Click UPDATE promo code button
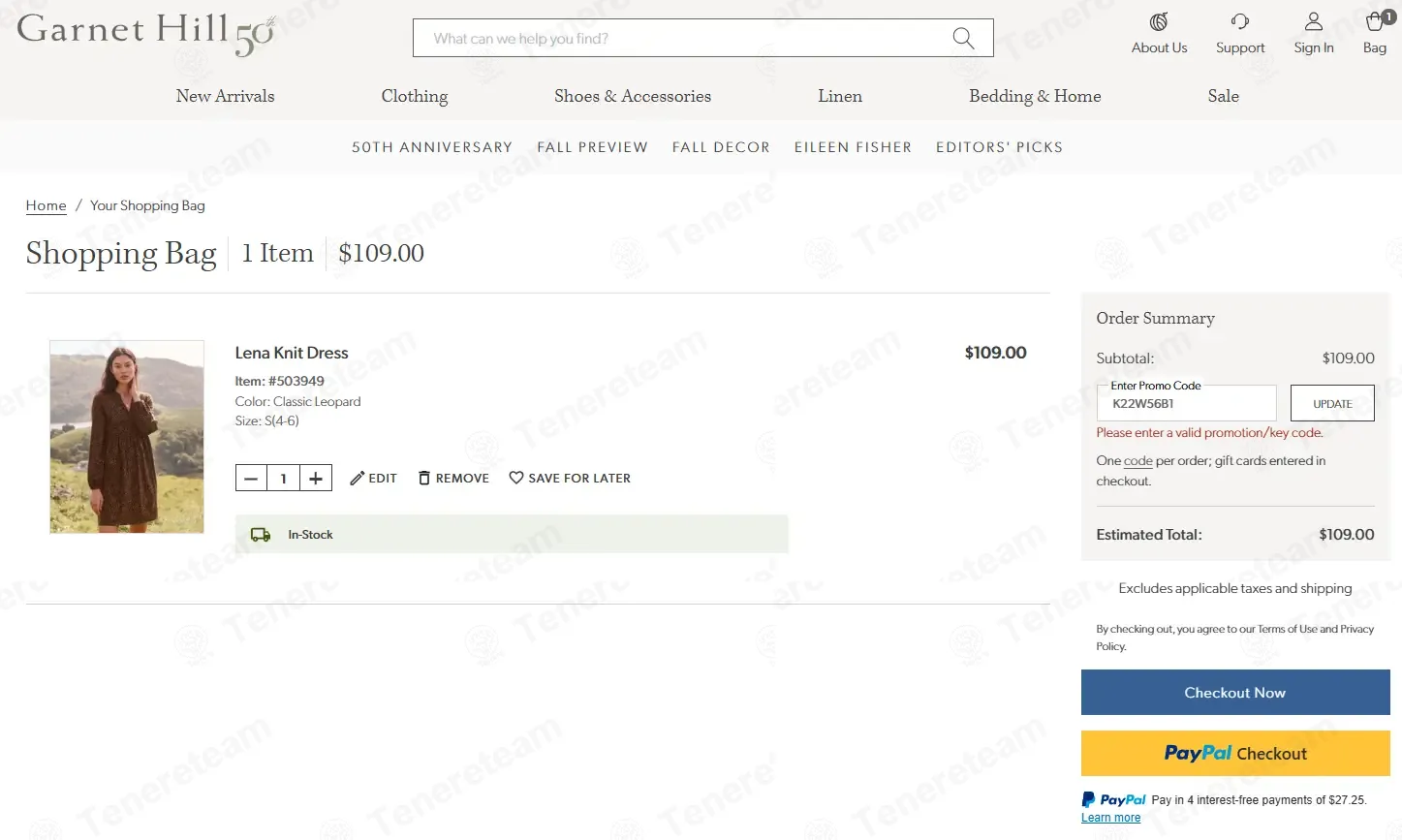The height and width of the screenshot is (840, 1402). click(x=1332, y=403)
